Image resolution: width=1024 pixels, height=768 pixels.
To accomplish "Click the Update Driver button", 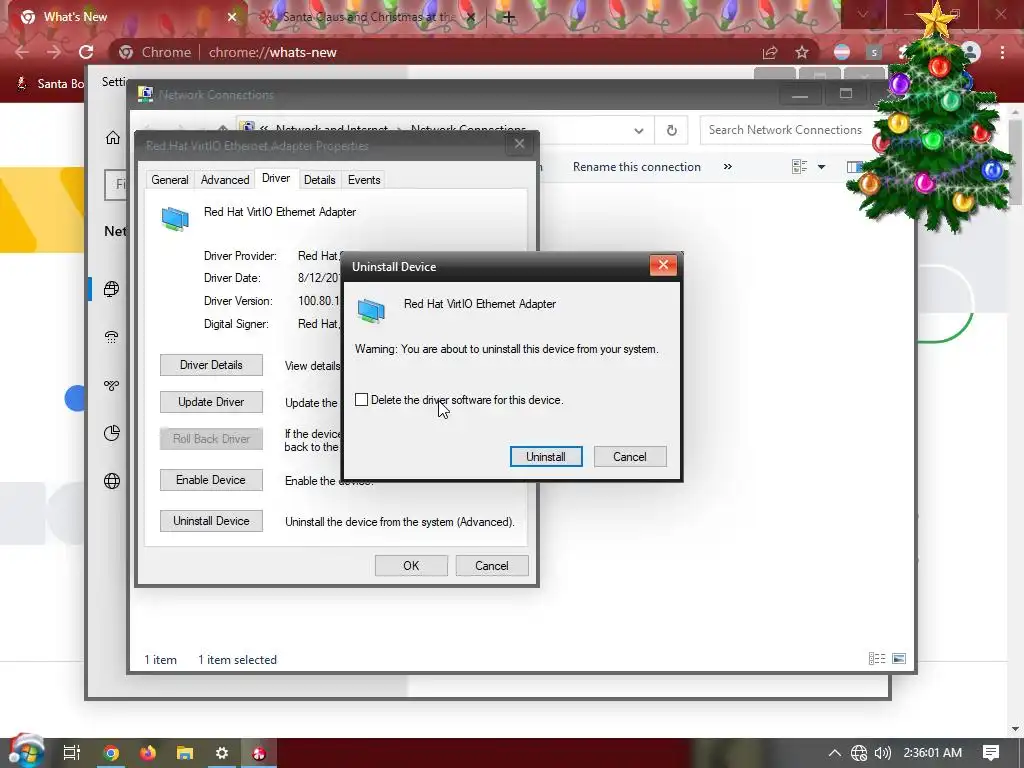I will pyautogui.click(x=211, y=402).
